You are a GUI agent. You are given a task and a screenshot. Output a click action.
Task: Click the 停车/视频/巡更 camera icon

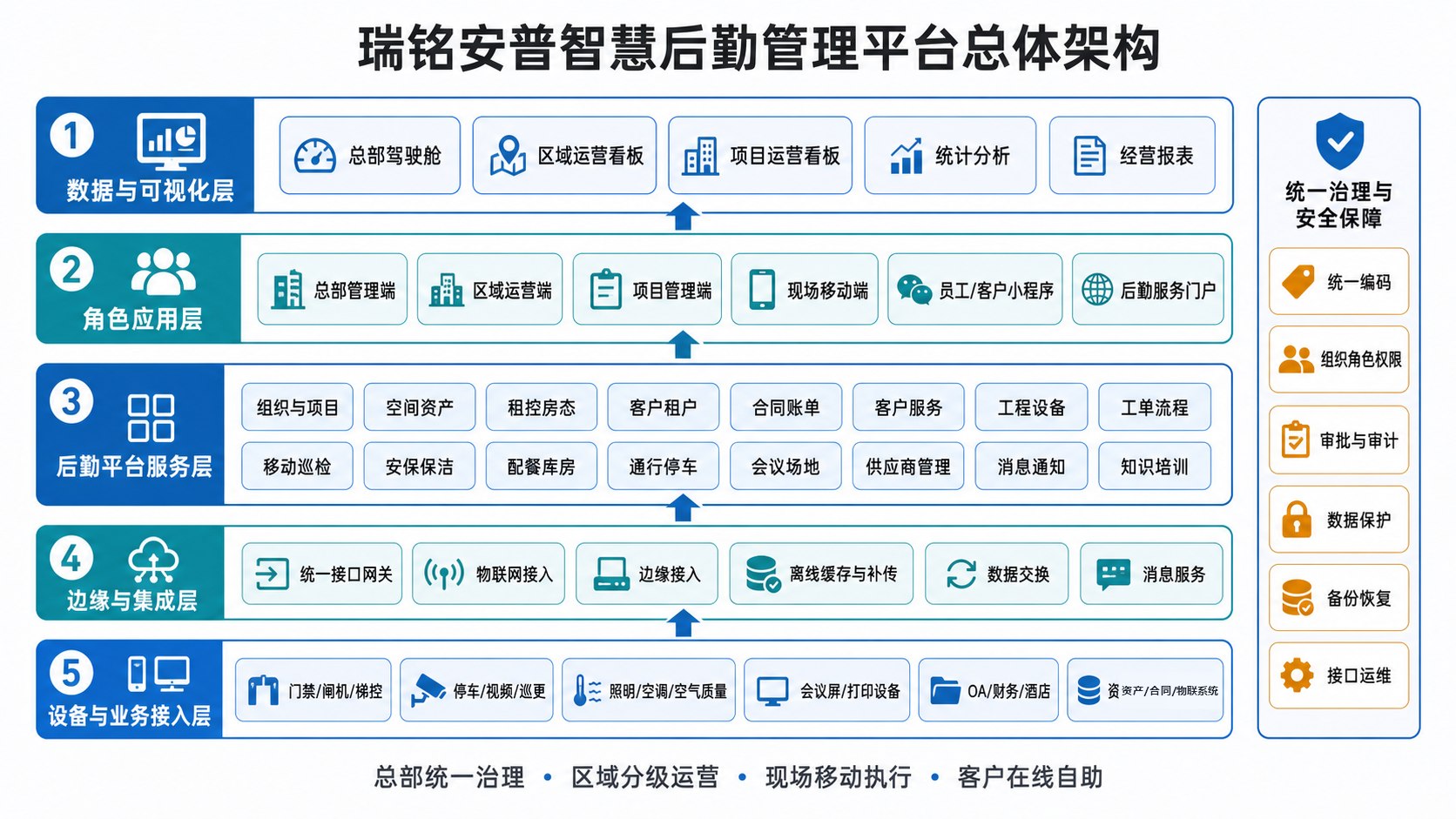(x=428, y=689)
